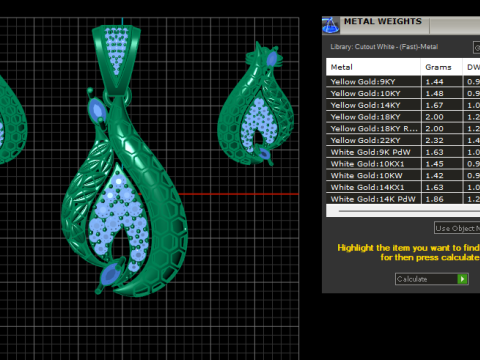Select the Yellow Gold:10KY row
This screenshot has width=480, height=360.
(403, 93)
